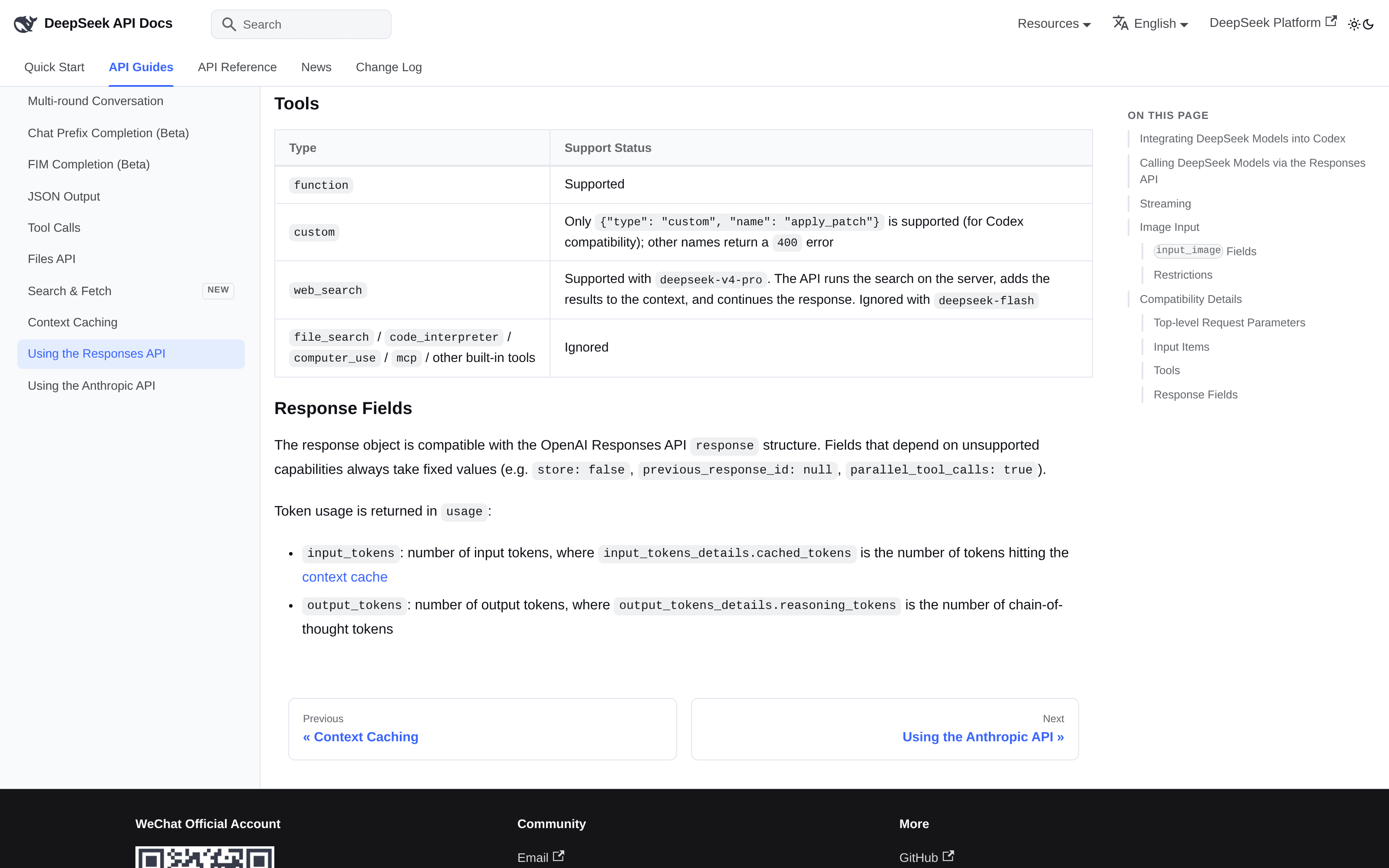Expand the Resources dropdown
The height and width of the screenshot is (868, 1389).
tap(1054, 23)
